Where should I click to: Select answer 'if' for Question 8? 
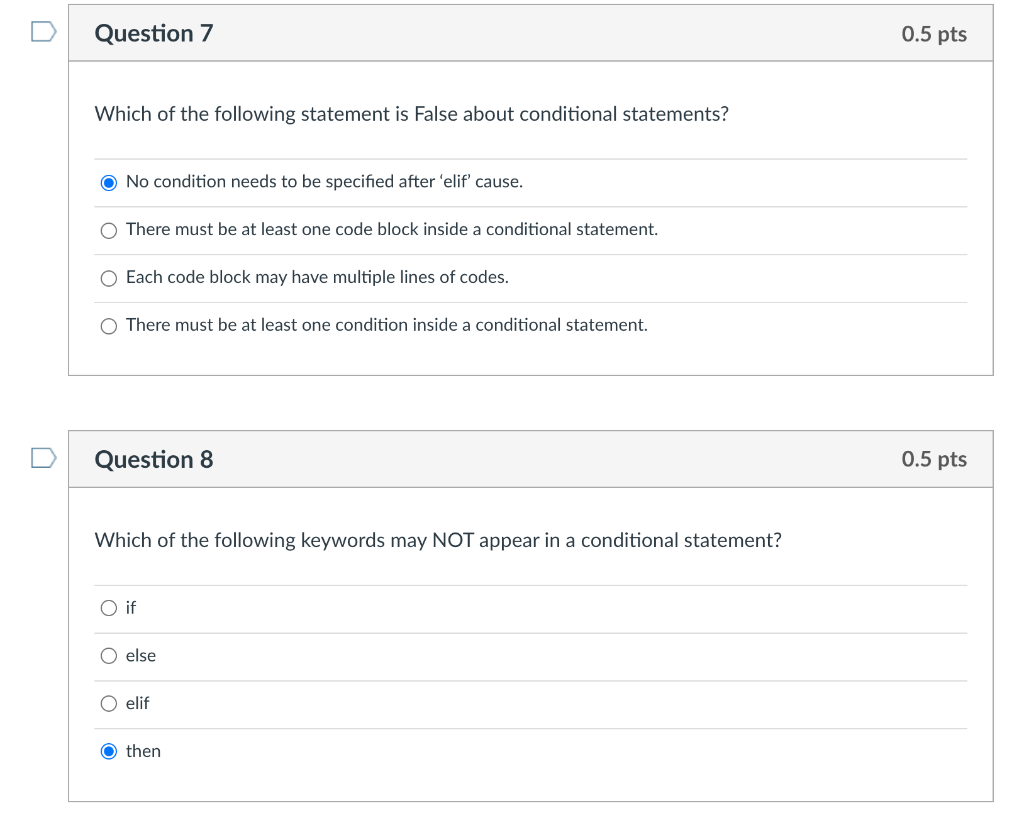109,607
